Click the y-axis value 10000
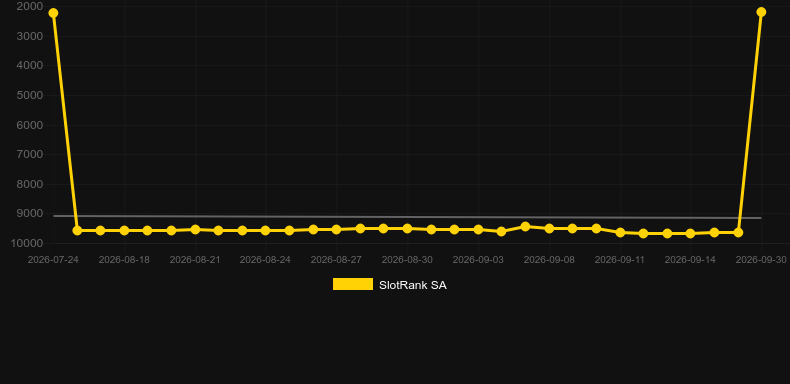Image resolution: width=790 pixels, height=384 pixels. [x=27, y=243]
